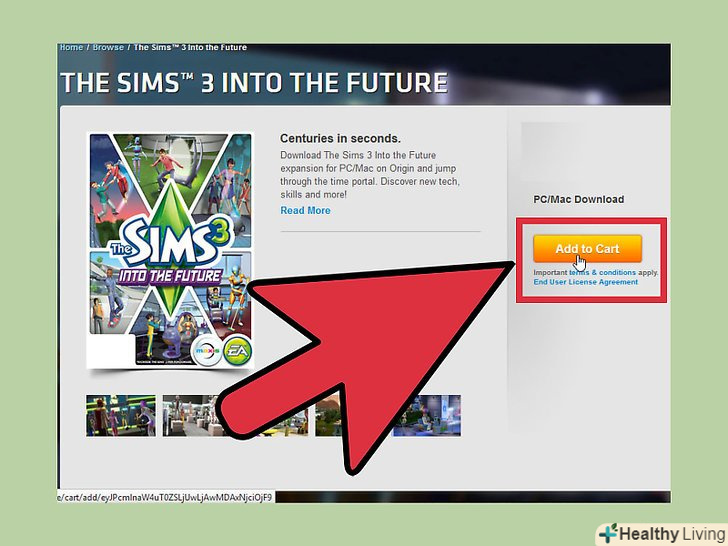Click the Centuries in seconds heading
Image resolution: width=728 pixels, height=546 pixels.
coord(340,138)
